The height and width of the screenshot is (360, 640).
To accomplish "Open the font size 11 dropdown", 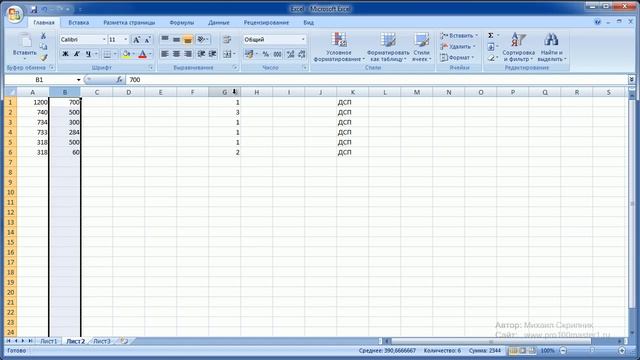I will (x=126, y=40).
